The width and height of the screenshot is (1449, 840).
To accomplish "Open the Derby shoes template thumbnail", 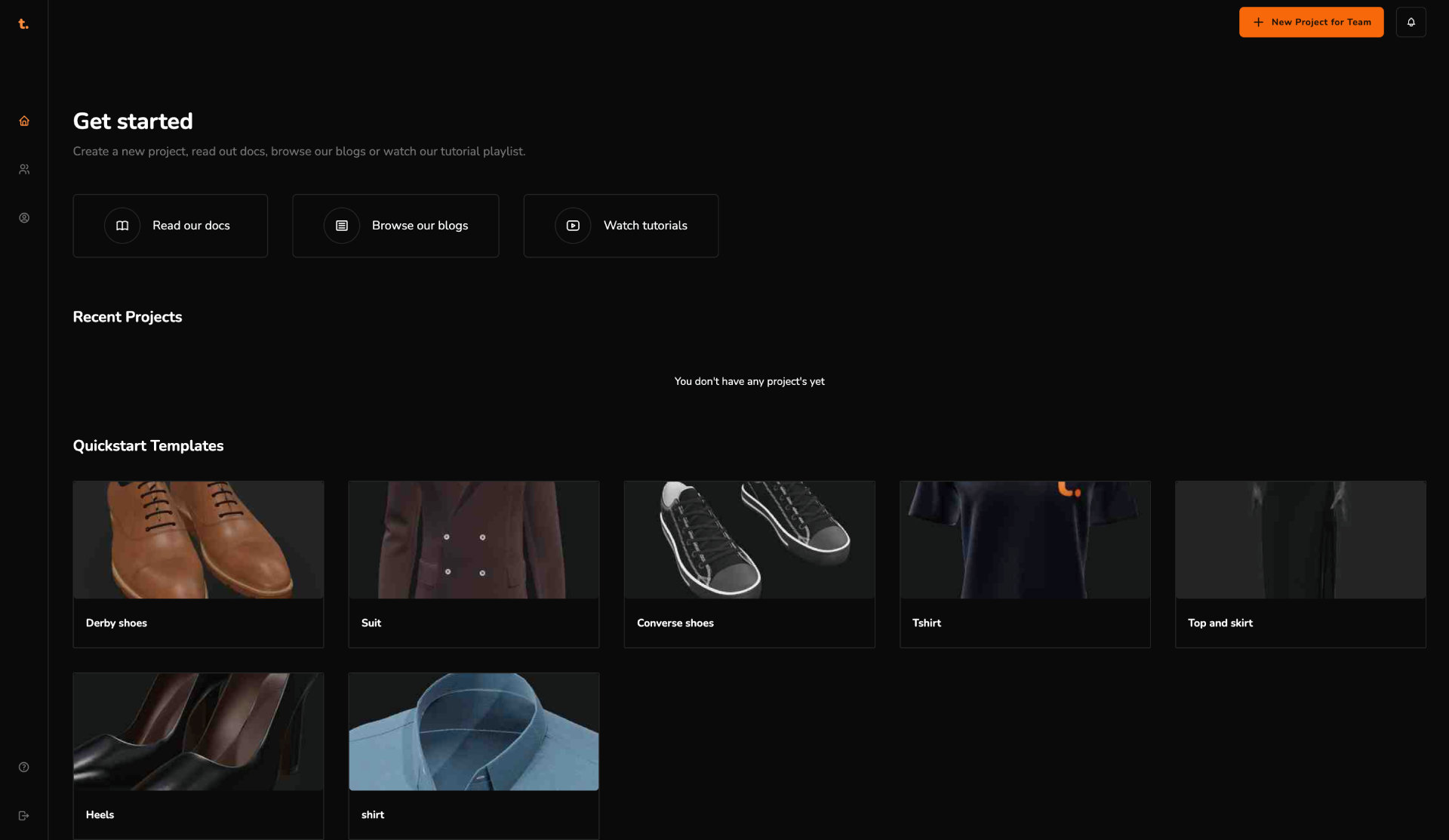I will point(198,540).
